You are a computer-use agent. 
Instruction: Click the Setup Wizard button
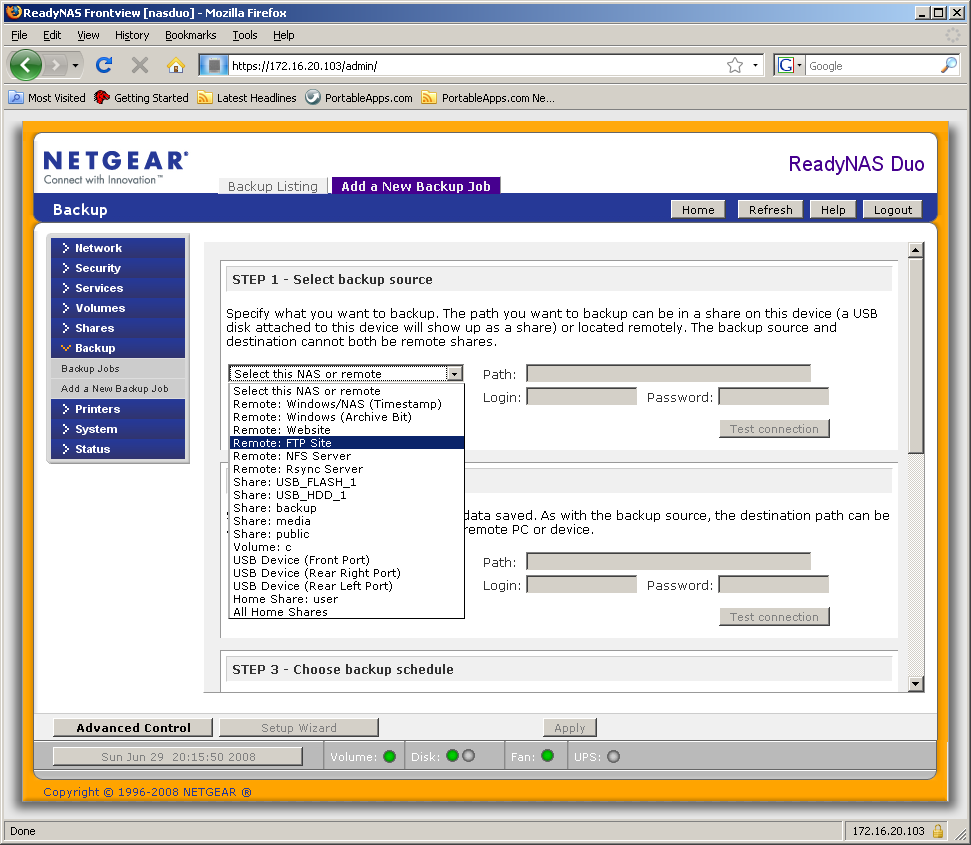point(299,728)
